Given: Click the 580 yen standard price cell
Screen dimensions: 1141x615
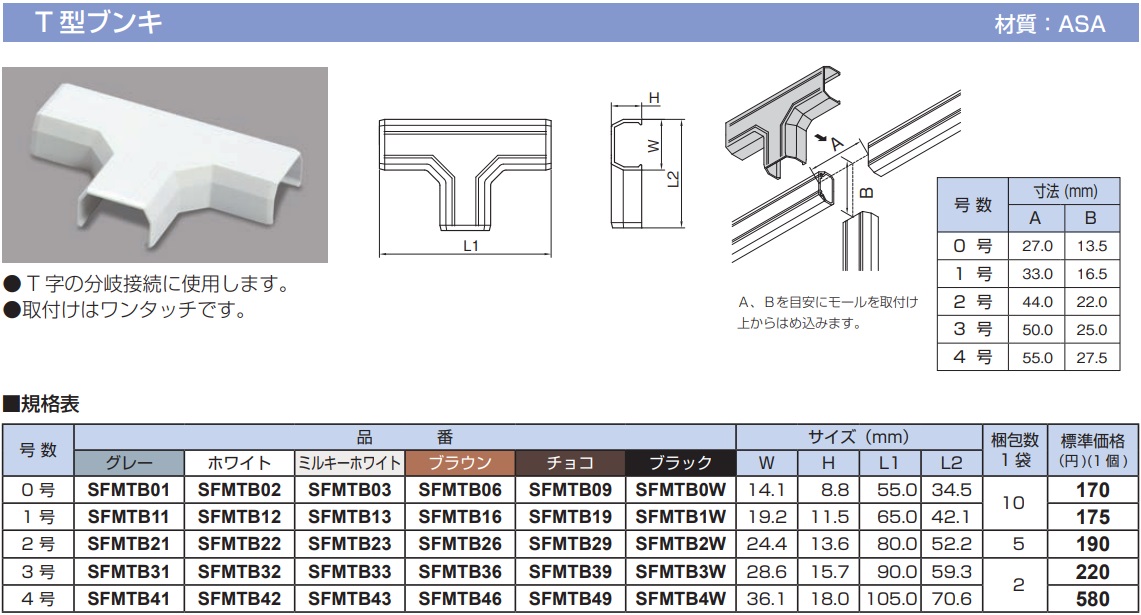Looking at the screenshot, I should coord(1092,599).
